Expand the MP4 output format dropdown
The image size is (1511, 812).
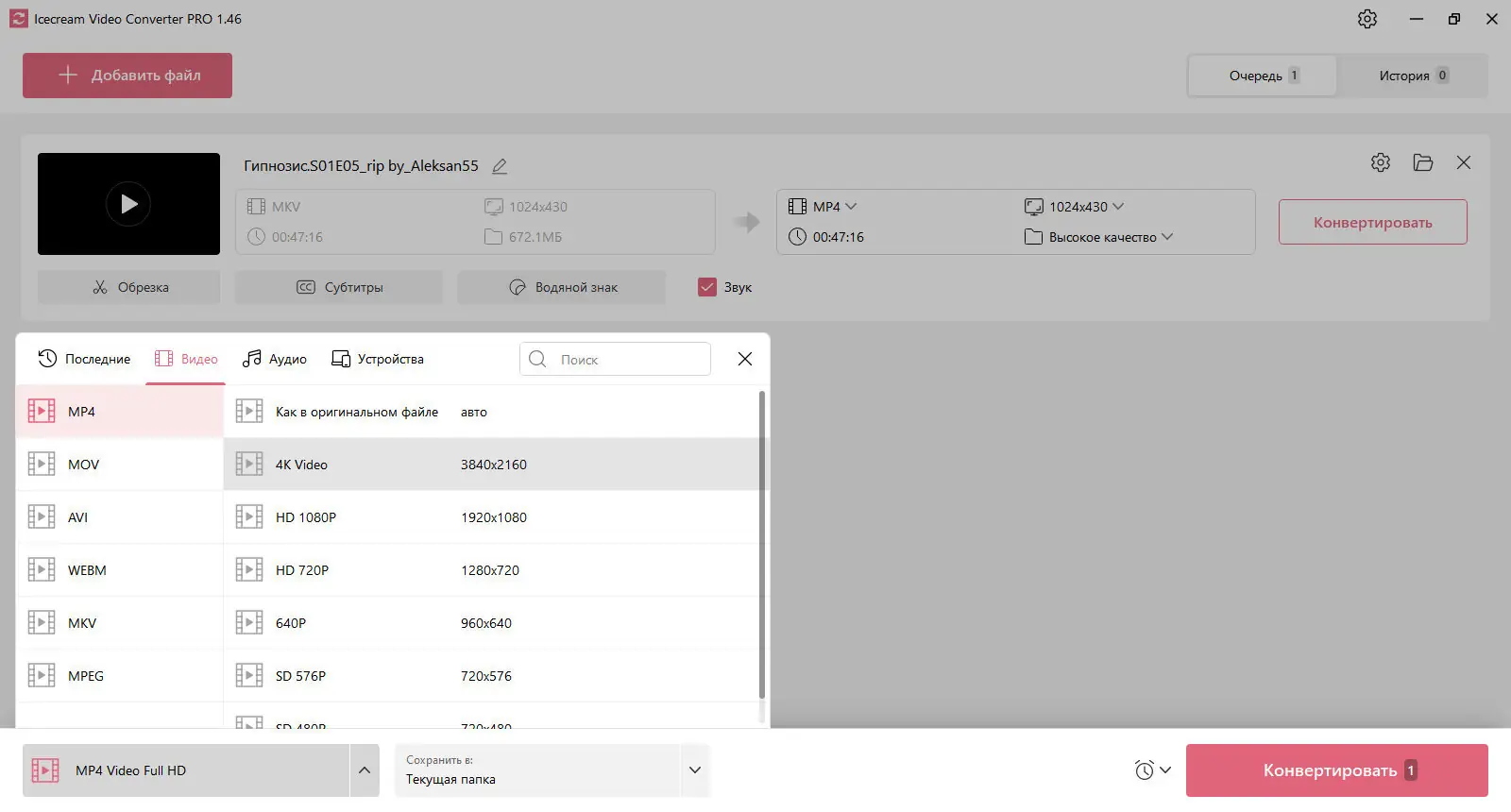[835, 207]
